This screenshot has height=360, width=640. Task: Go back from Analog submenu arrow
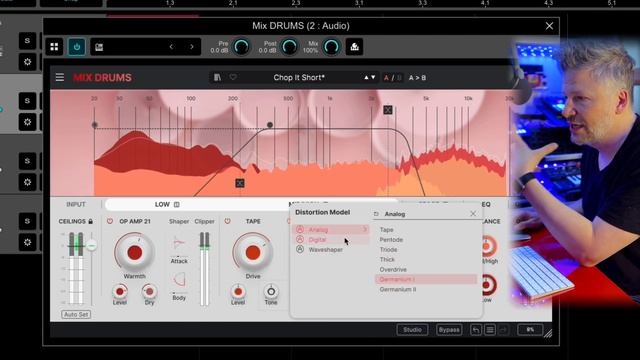click(x=376, y=214)
